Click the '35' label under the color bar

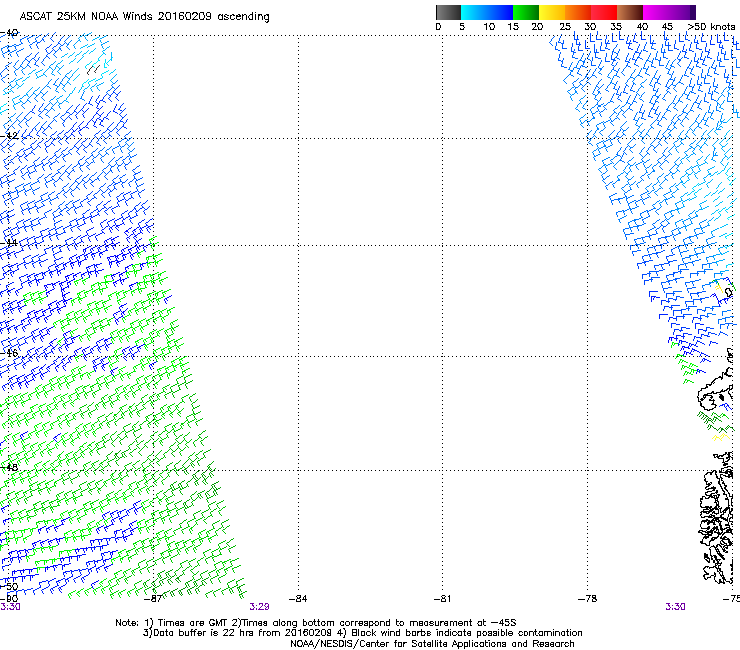[x=616, y=27]
